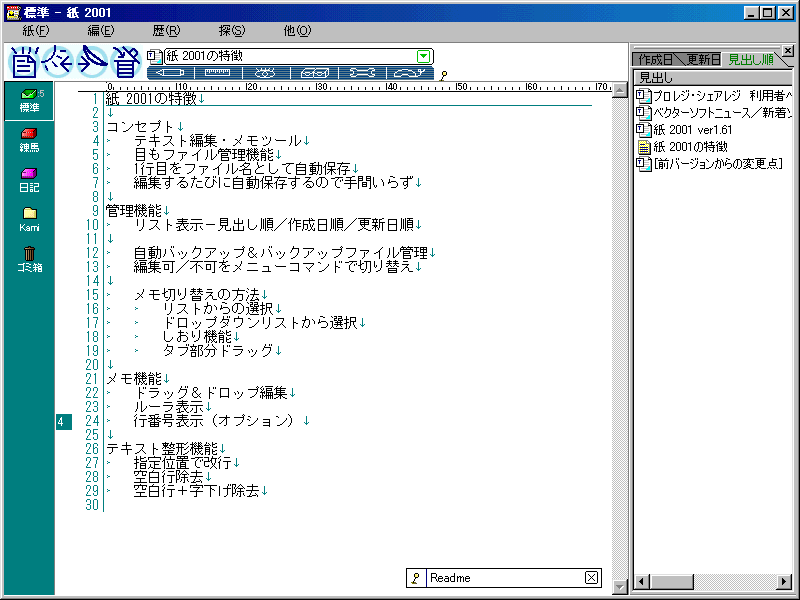This screenshot has height=600, width=800.
Task: Click the line 指定位置で改行 in editor
Action: [x=183, y=463]
